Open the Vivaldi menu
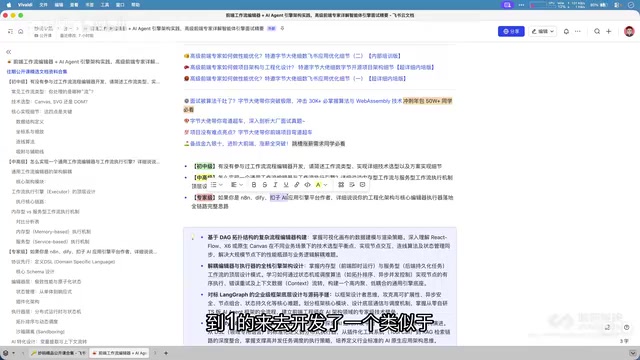 [x=25, y=5]
